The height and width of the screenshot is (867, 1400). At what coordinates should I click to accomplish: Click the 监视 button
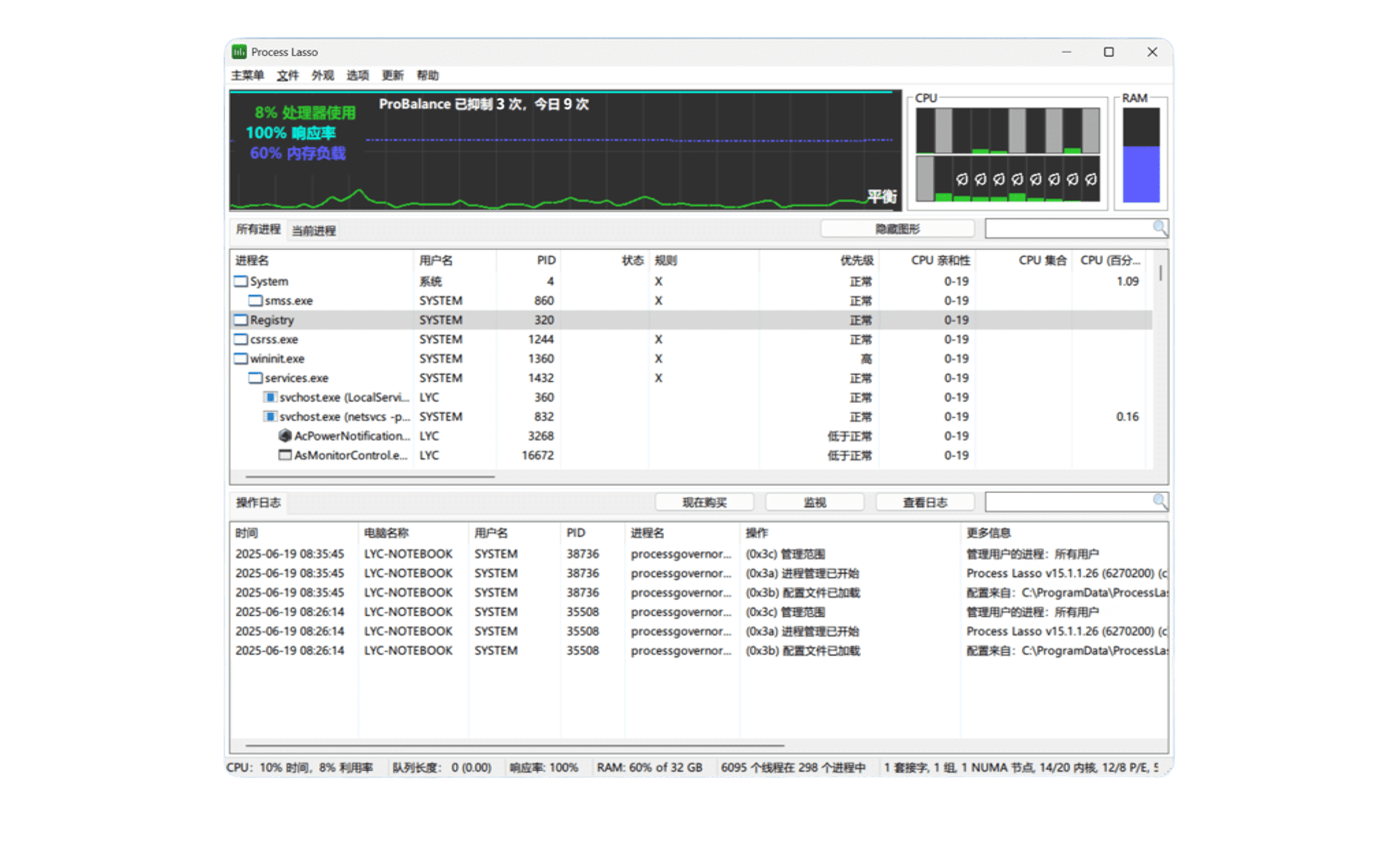(815, 502)
